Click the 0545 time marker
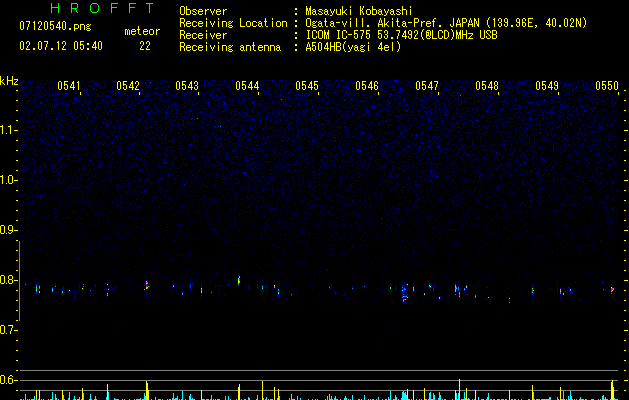 (x=307, y=86)
